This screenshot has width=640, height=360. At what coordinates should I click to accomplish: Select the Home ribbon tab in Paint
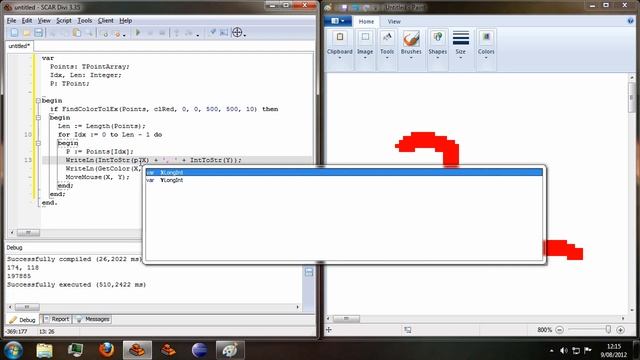[x=366, y=21]
